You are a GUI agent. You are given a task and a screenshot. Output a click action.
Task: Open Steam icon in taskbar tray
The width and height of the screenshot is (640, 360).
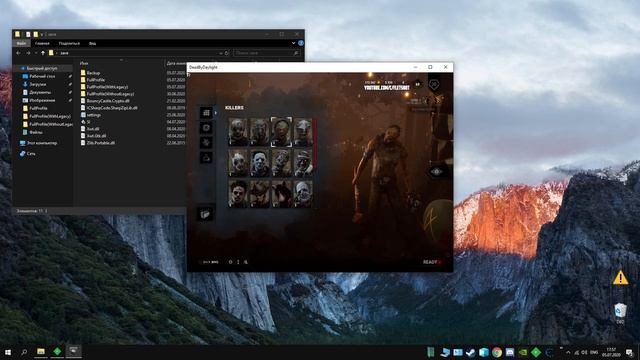point(470,352)
